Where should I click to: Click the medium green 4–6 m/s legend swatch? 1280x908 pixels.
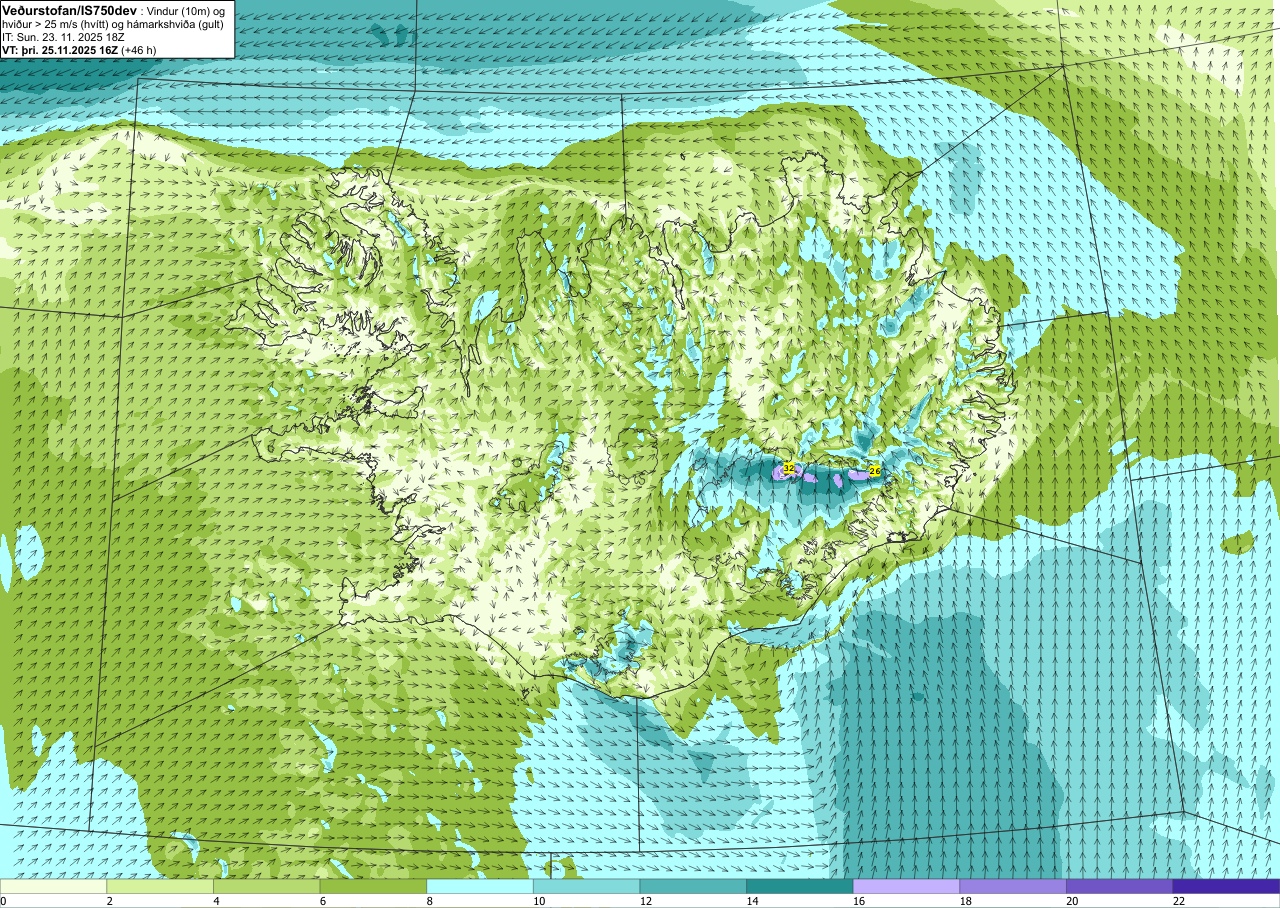[267, 886]
